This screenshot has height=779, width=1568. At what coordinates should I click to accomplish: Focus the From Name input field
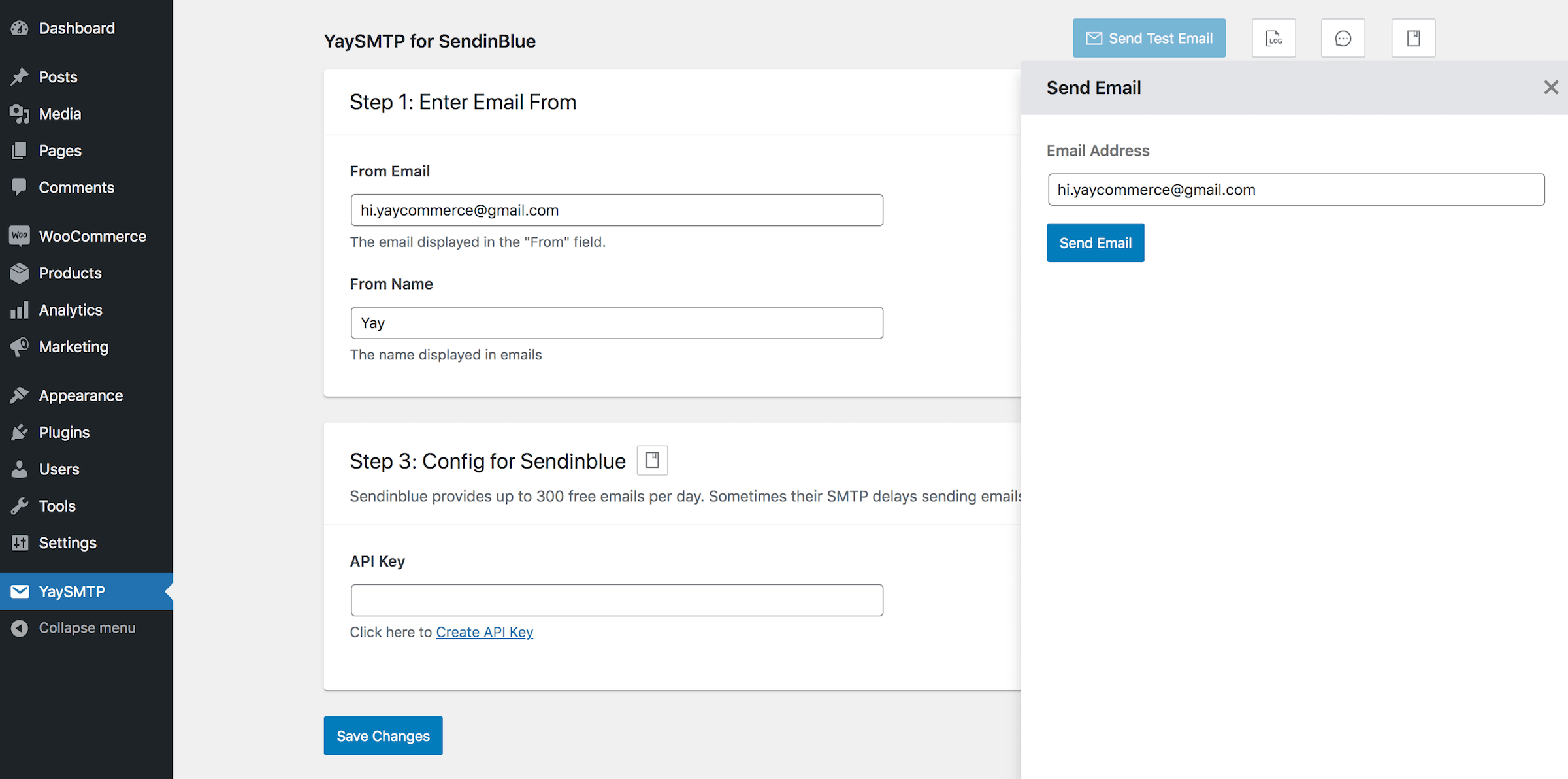pyautogui.click(x=617, y=323)
